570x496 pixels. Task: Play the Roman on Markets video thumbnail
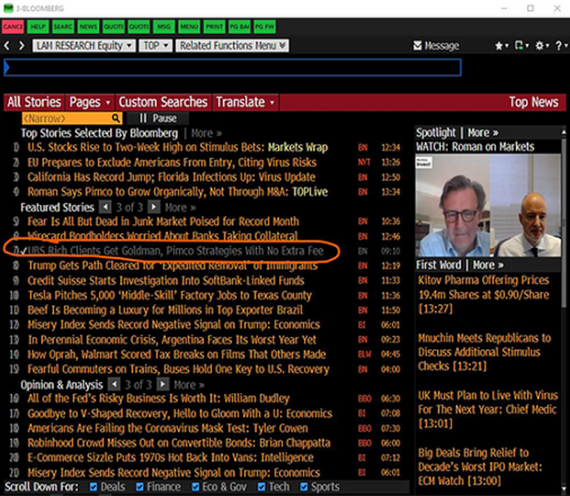[488, 205]
